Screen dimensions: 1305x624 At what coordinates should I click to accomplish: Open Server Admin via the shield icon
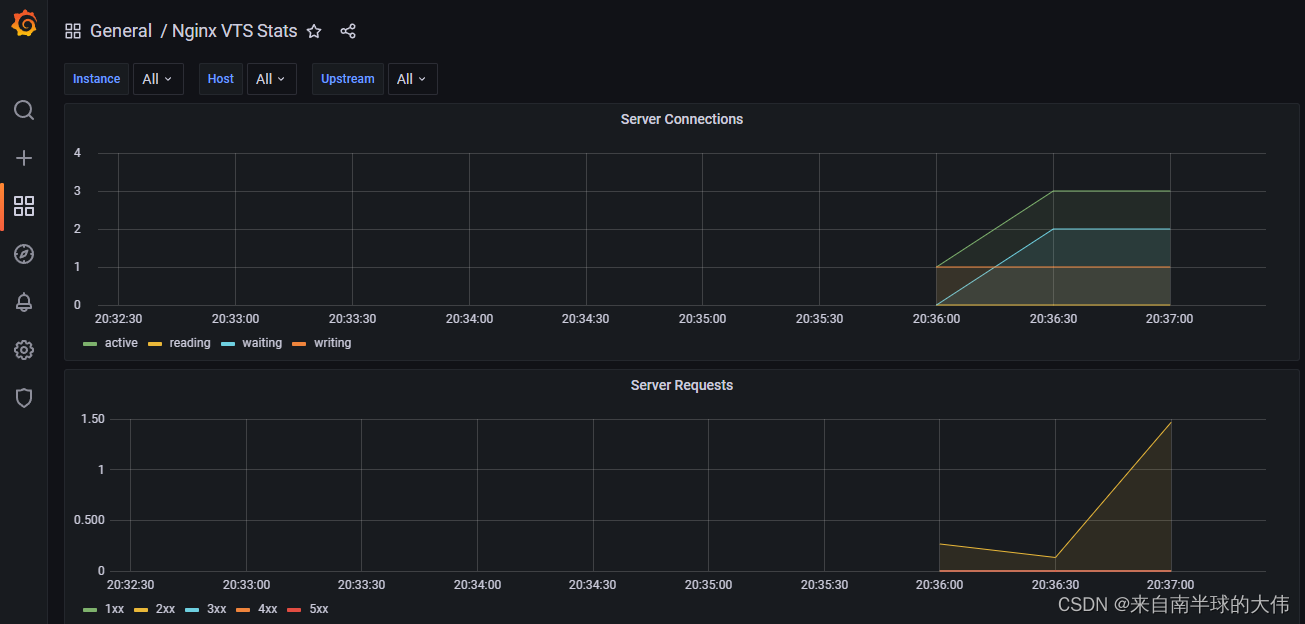coord(23,398)
